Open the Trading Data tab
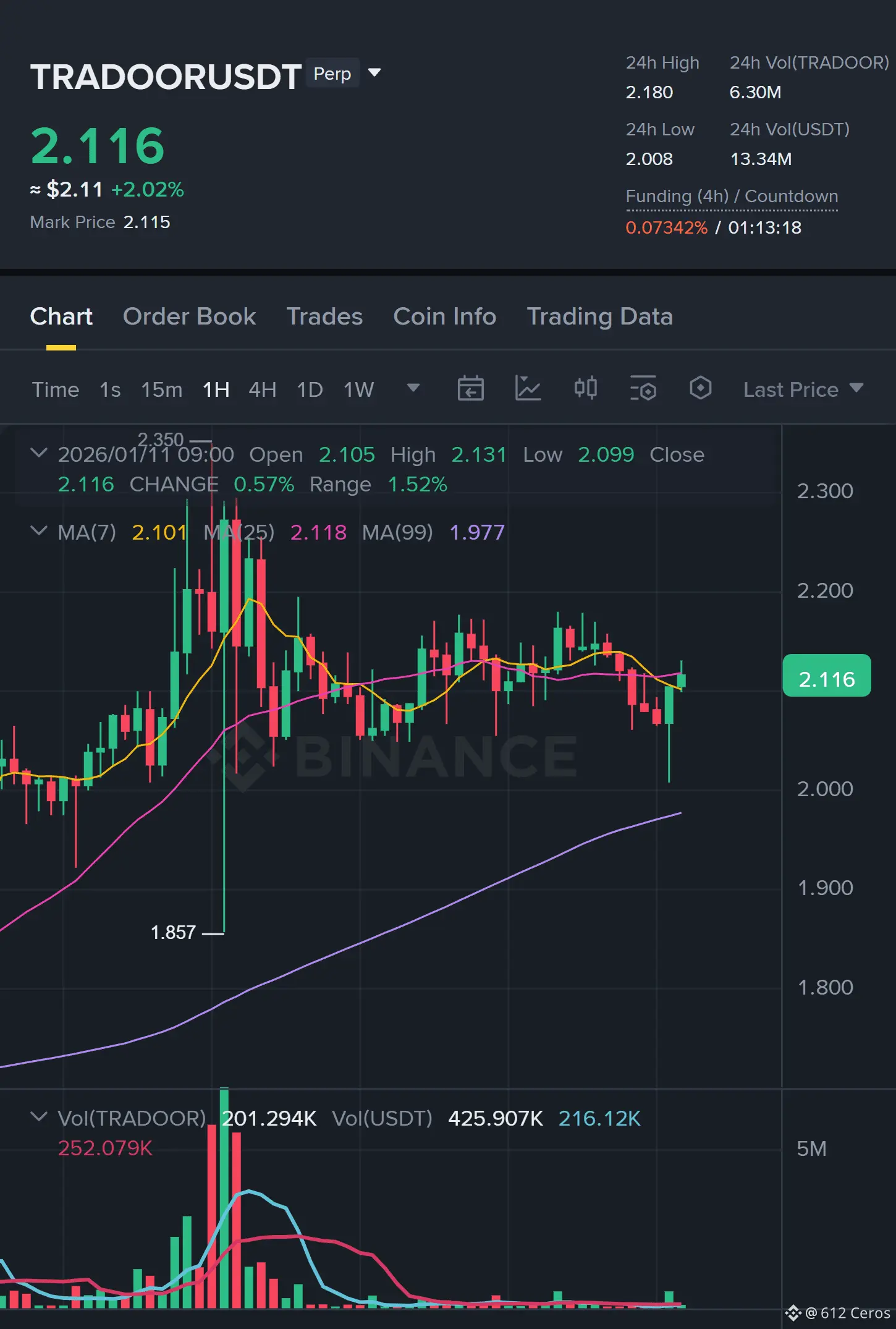The width and height of the screenshot is (896, 1329). coord(599,316)
